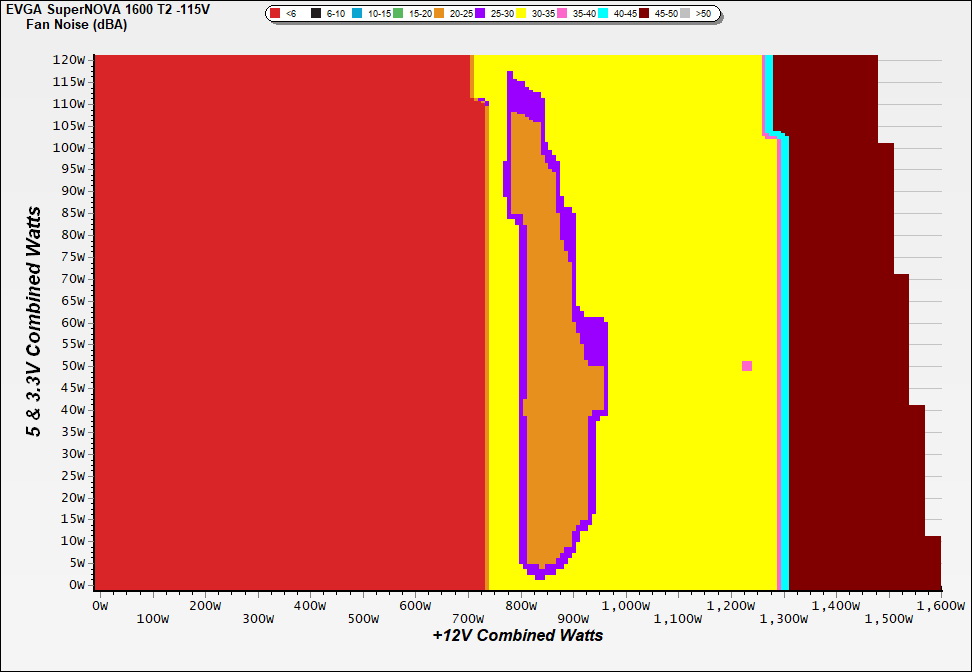Click the isolated pink square data point
Screen dimensions: 972x672
tap(746, 366)
